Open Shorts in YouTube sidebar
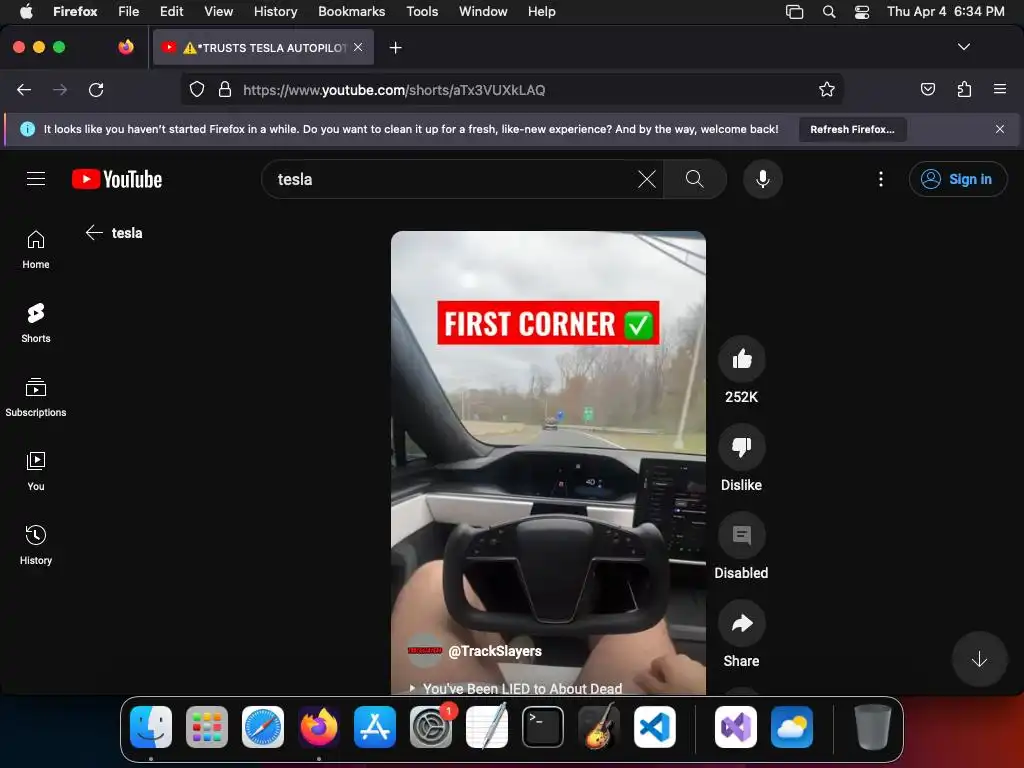Screen dimensions: 1024x768 [36, 323]
